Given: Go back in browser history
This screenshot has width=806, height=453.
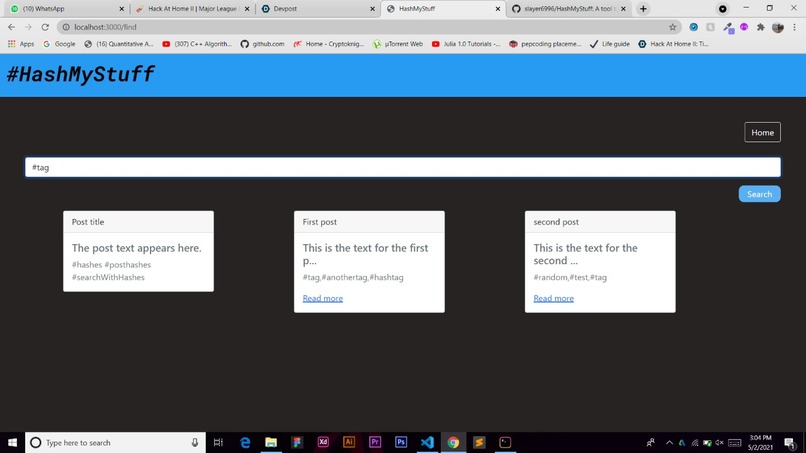Looking at the screenshot, I should pyautogui.click(x=11, y=27).
